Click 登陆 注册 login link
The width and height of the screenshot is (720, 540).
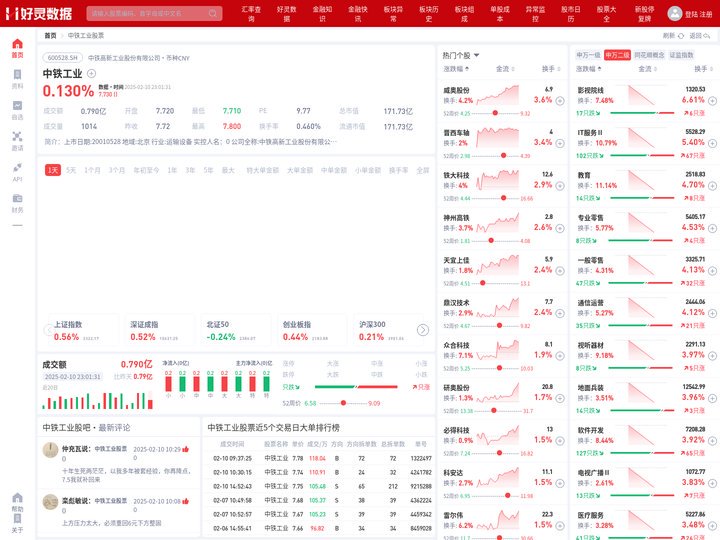(698, 14)
